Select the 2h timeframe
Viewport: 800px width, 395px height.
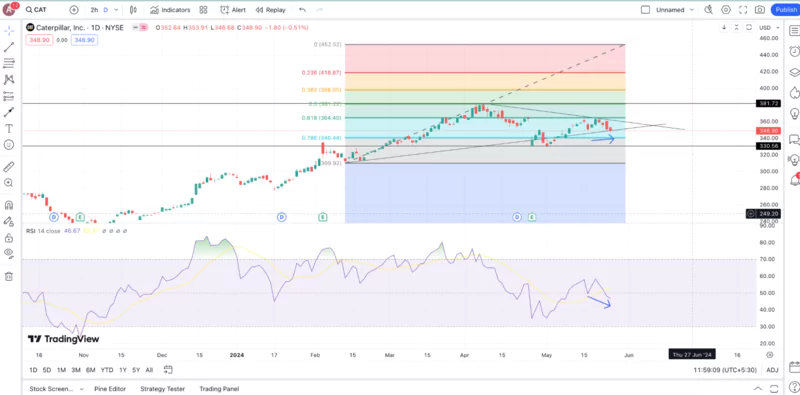(94, 10)
